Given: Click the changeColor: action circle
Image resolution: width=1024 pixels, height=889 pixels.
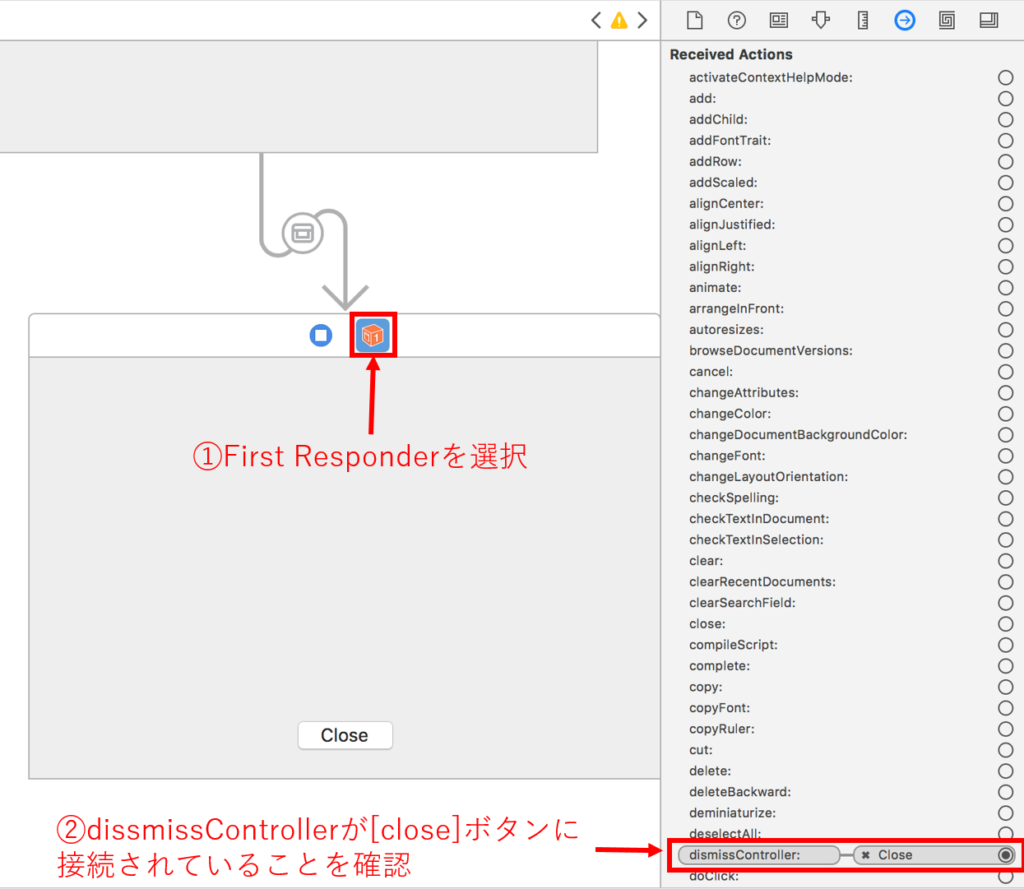Looking at the screenshot, I should (1005, 414).
